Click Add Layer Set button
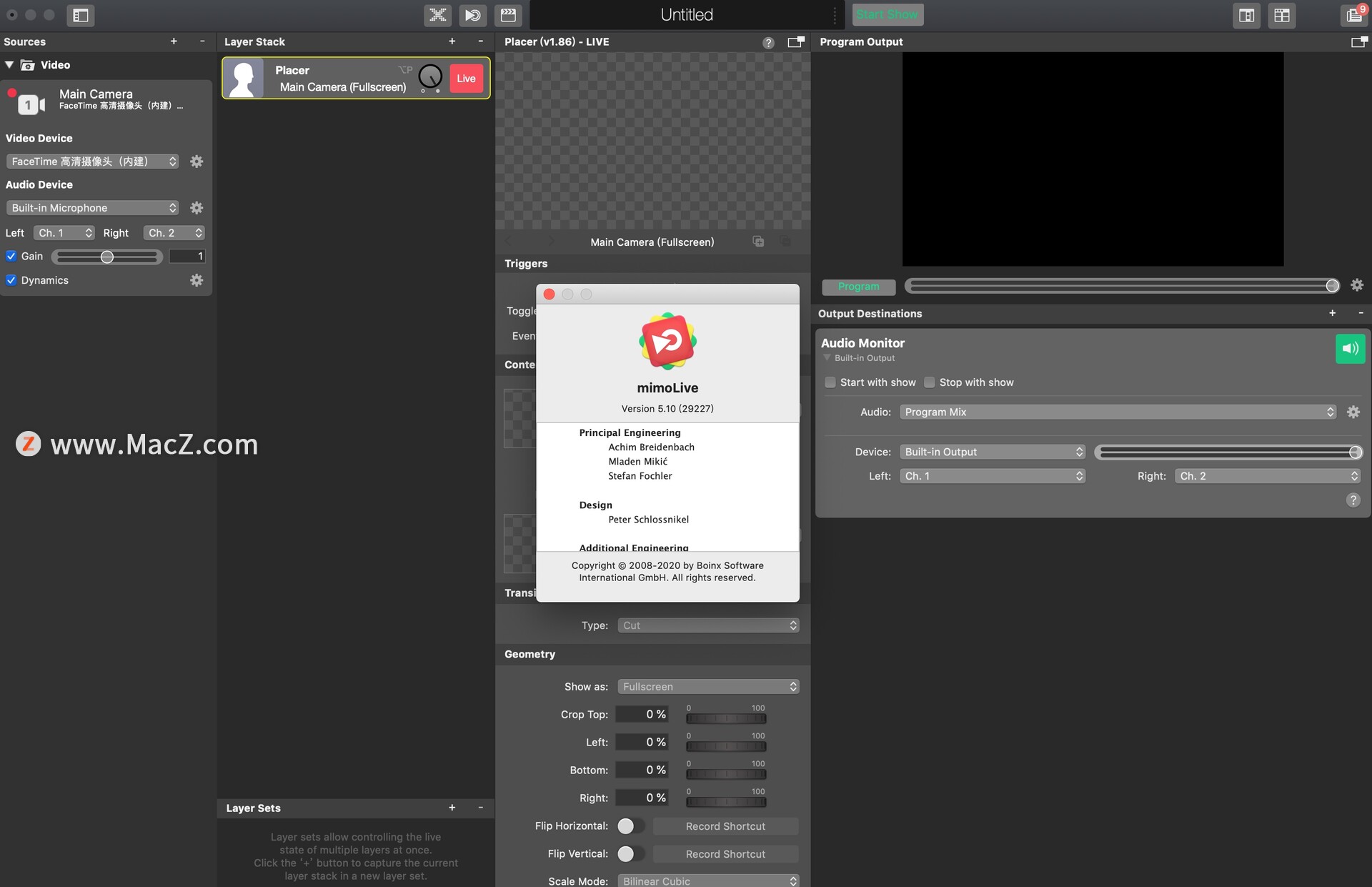1372x887 pixels. click(x=450, y=806)
